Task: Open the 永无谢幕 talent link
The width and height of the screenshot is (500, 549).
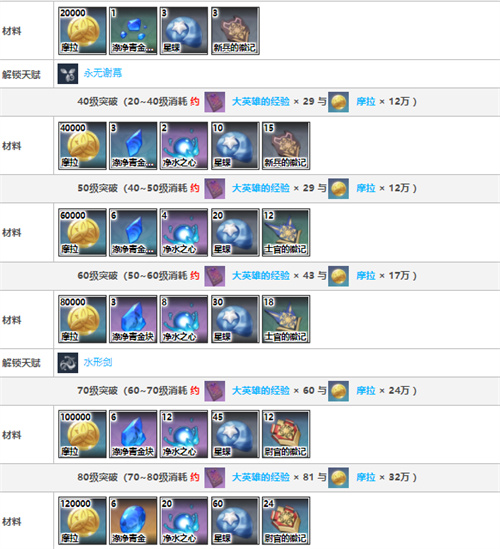Action: point(103,73)
